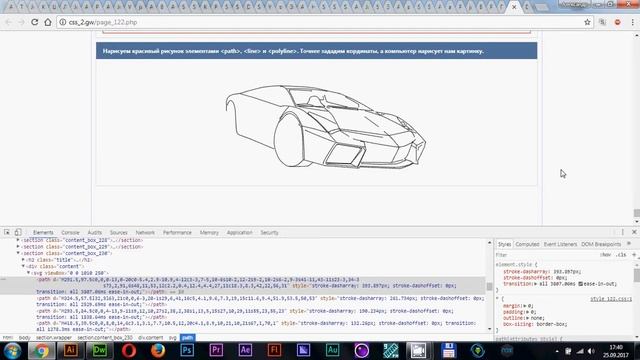Switch to the Elements tab

pos(43,232)
